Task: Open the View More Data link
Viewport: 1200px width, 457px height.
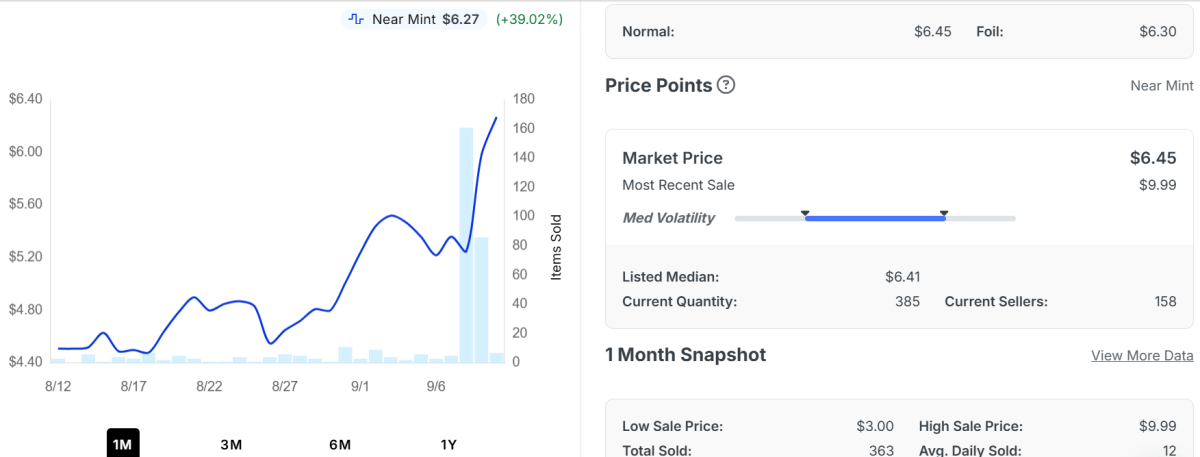Action: point(1142,355)
